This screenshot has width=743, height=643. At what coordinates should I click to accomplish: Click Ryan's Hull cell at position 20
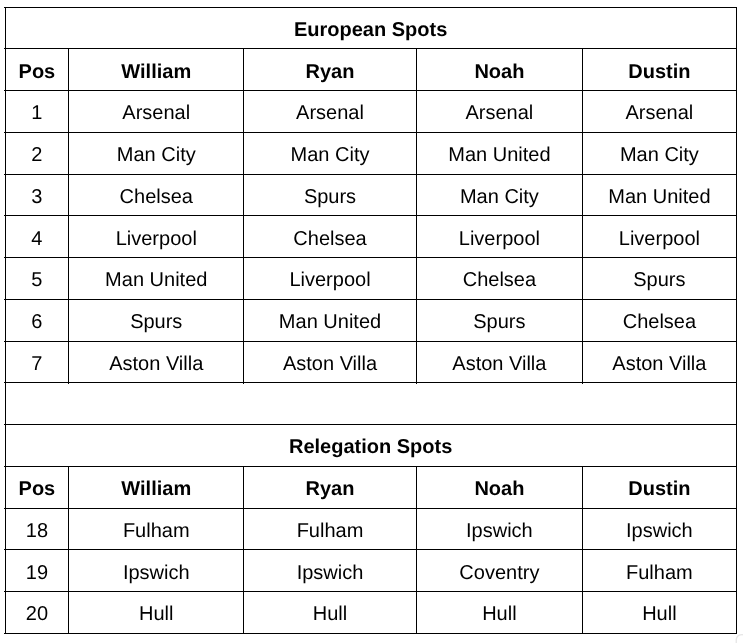330,613
